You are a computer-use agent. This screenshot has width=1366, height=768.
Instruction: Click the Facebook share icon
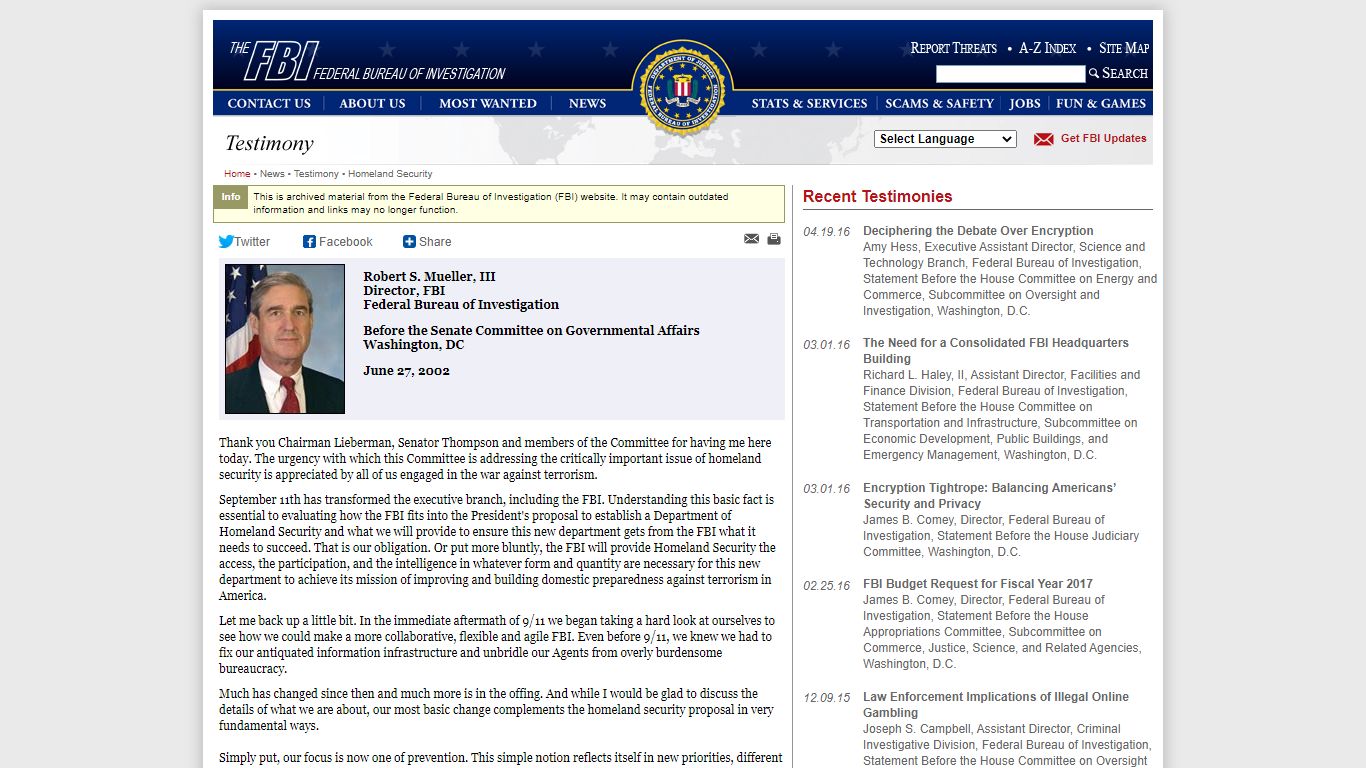point(309,241)
